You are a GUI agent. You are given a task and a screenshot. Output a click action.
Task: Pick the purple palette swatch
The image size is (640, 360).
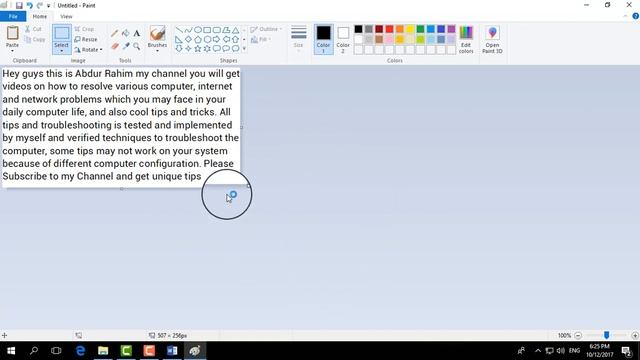click(451, 29)
